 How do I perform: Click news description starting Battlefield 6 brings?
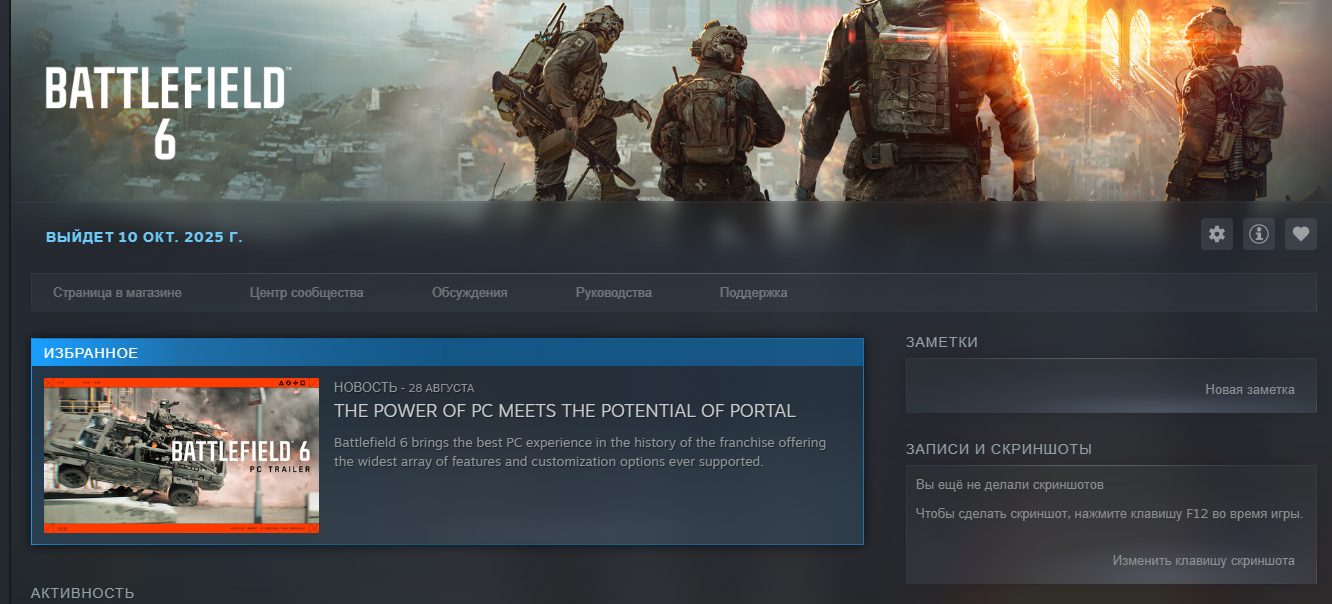tap(580, 452)
